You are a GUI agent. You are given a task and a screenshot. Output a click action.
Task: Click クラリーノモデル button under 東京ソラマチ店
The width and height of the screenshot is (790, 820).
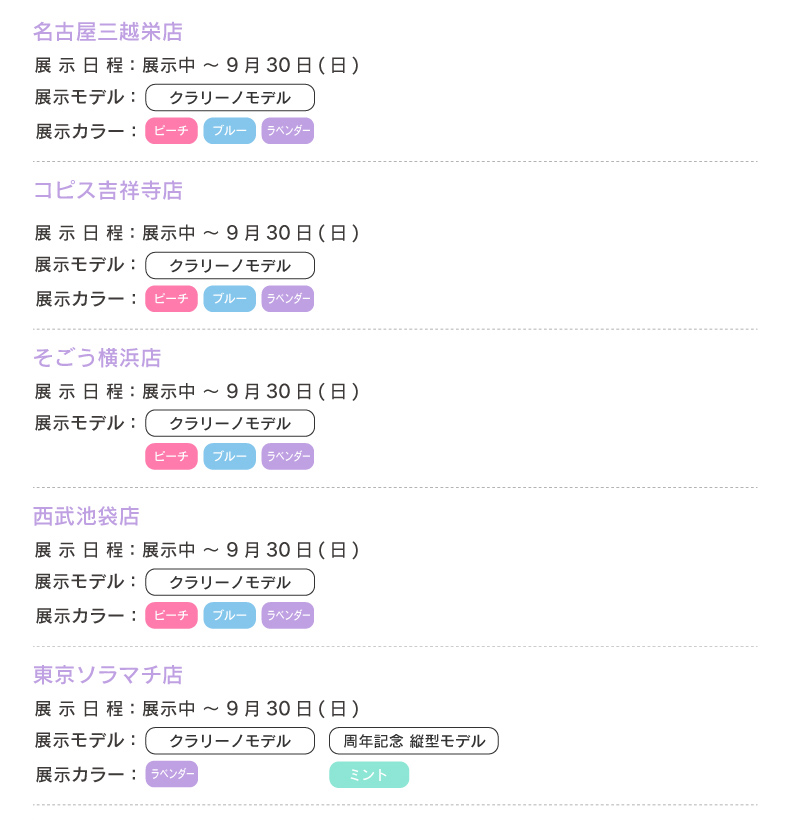pos(230,741)
